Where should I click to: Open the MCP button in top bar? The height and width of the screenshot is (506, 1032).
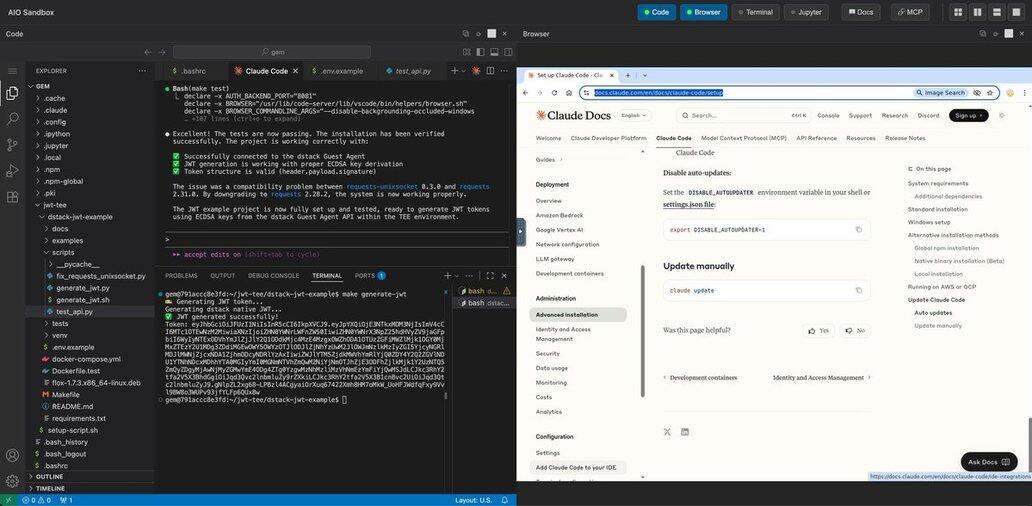pos(910,12)
